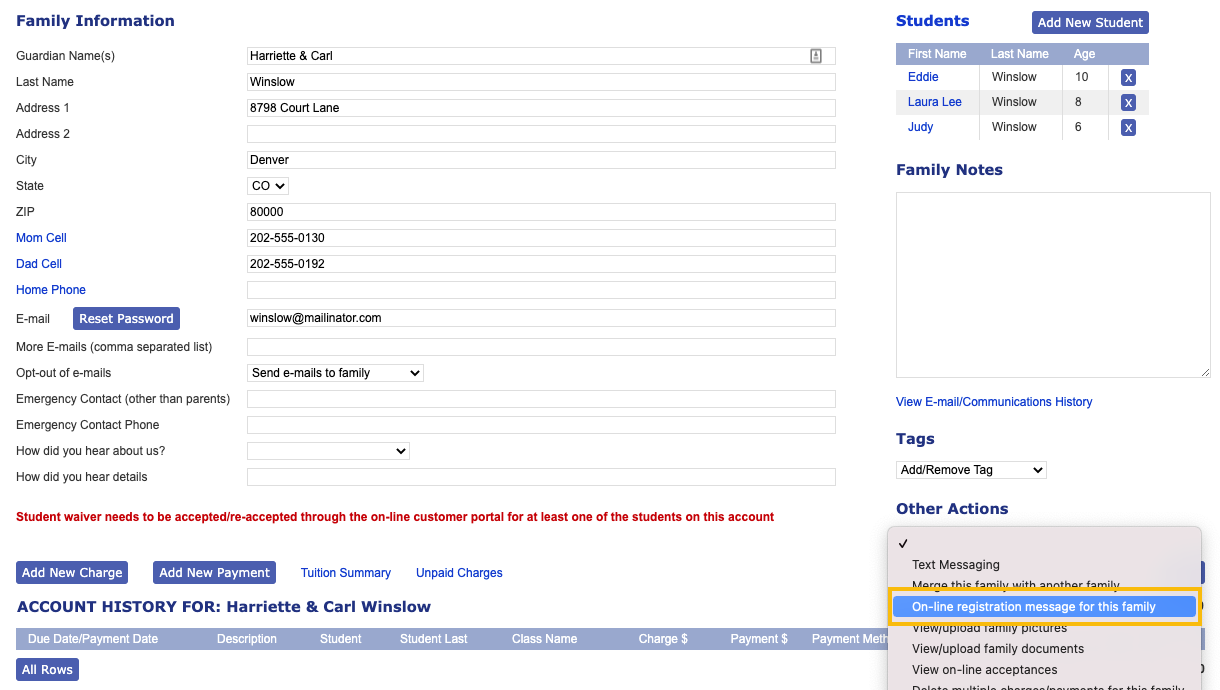Image resolution: width=1220 pixels, height=690 pixels.
Task: Open the State dropdown showing CO
Action: (x=267, y=185)
